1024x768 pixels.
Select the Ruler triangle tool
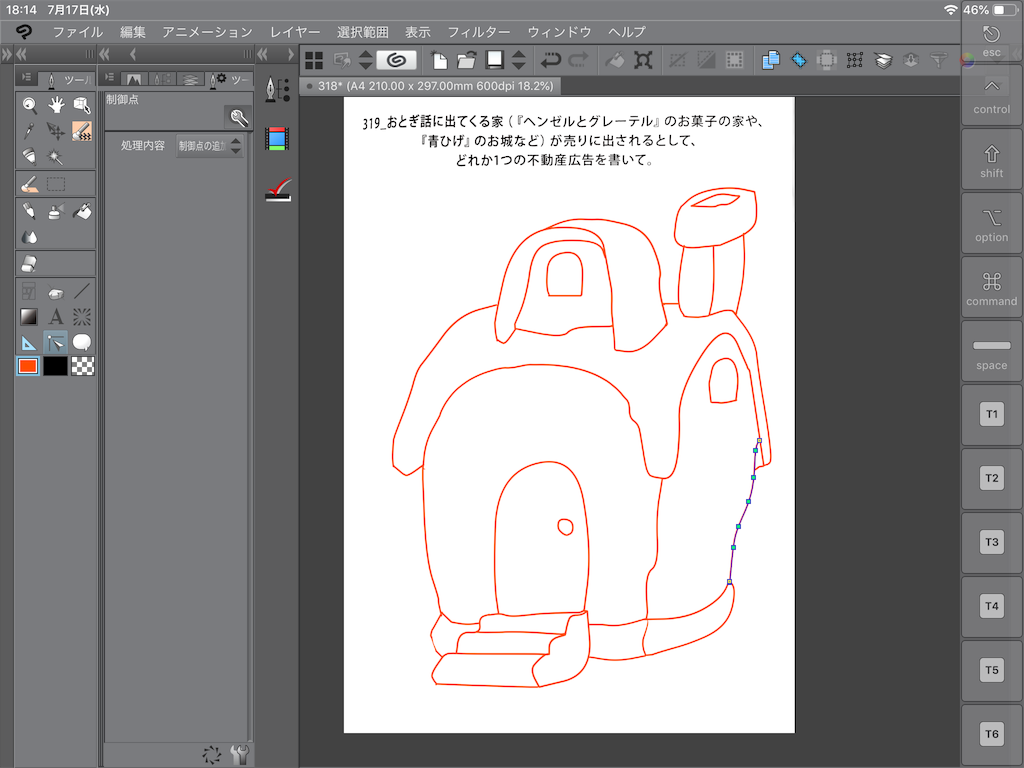pos(29,342)
